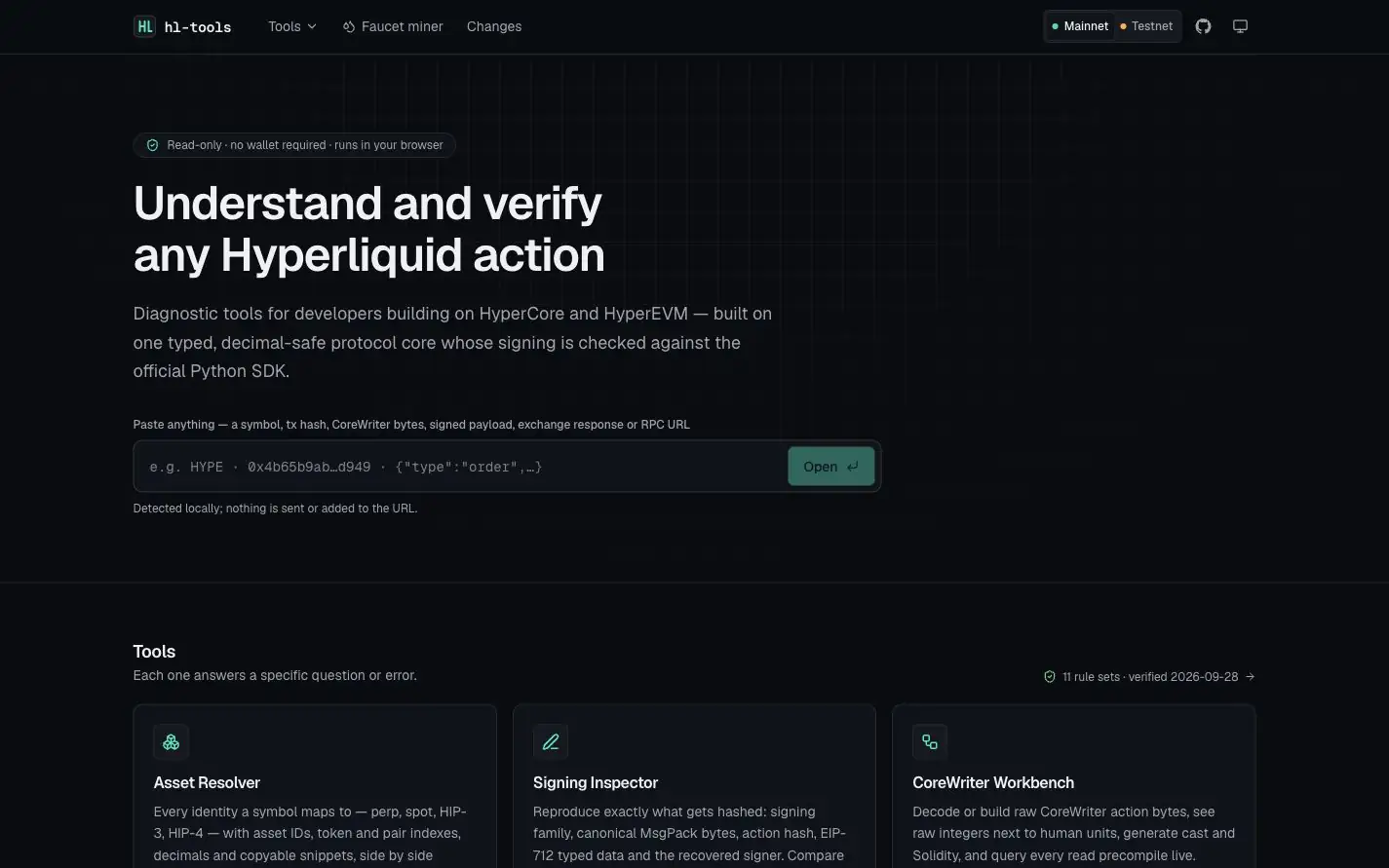Open the hl-tools home link
Screen dimensions: 1389x868
[x=182, y=26]
